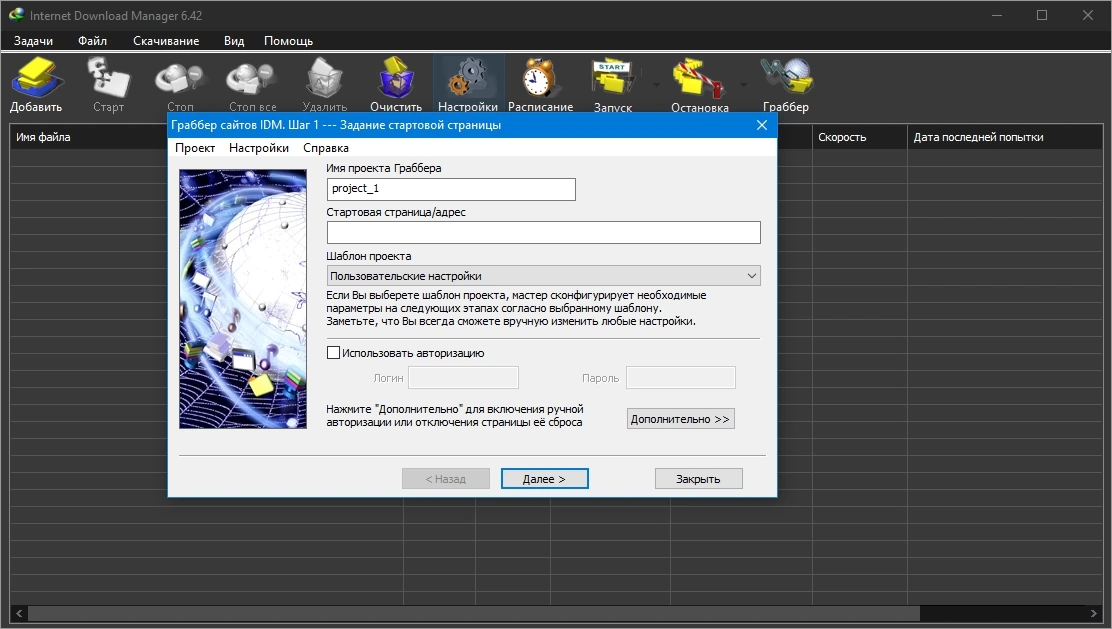
Task: Click Дата последней попытки column header
Action: [1005, 137]
